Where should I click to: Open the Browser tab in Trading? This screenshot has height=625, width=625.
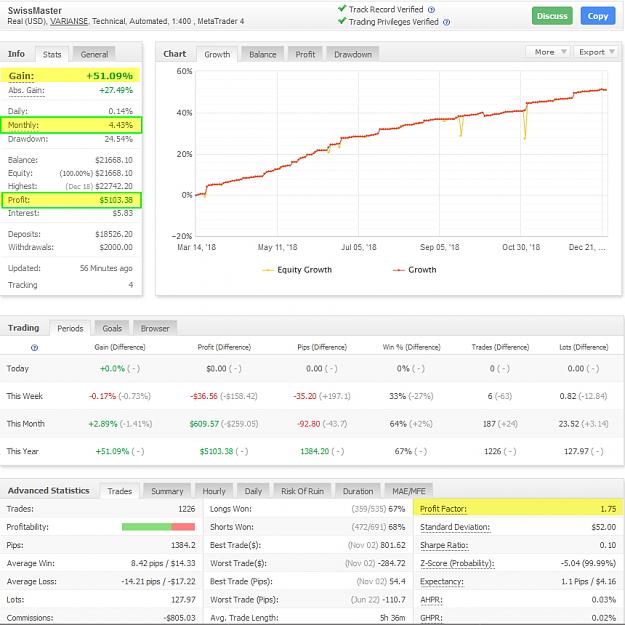pos(155,328)
